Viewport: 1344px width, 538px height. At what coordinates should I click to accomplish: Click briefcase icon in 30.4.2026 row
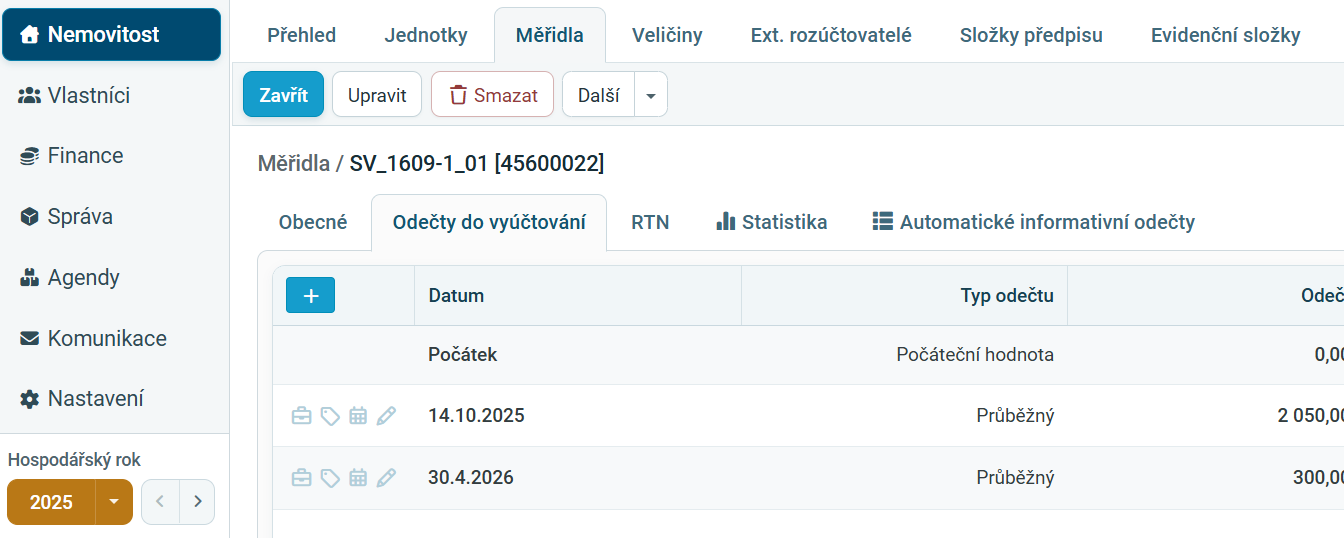[x=301, y=478]
